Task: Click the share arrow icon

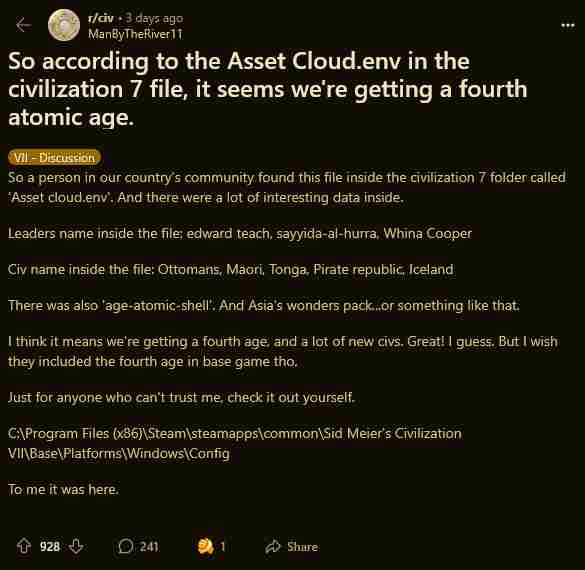Action: point(273,546)
